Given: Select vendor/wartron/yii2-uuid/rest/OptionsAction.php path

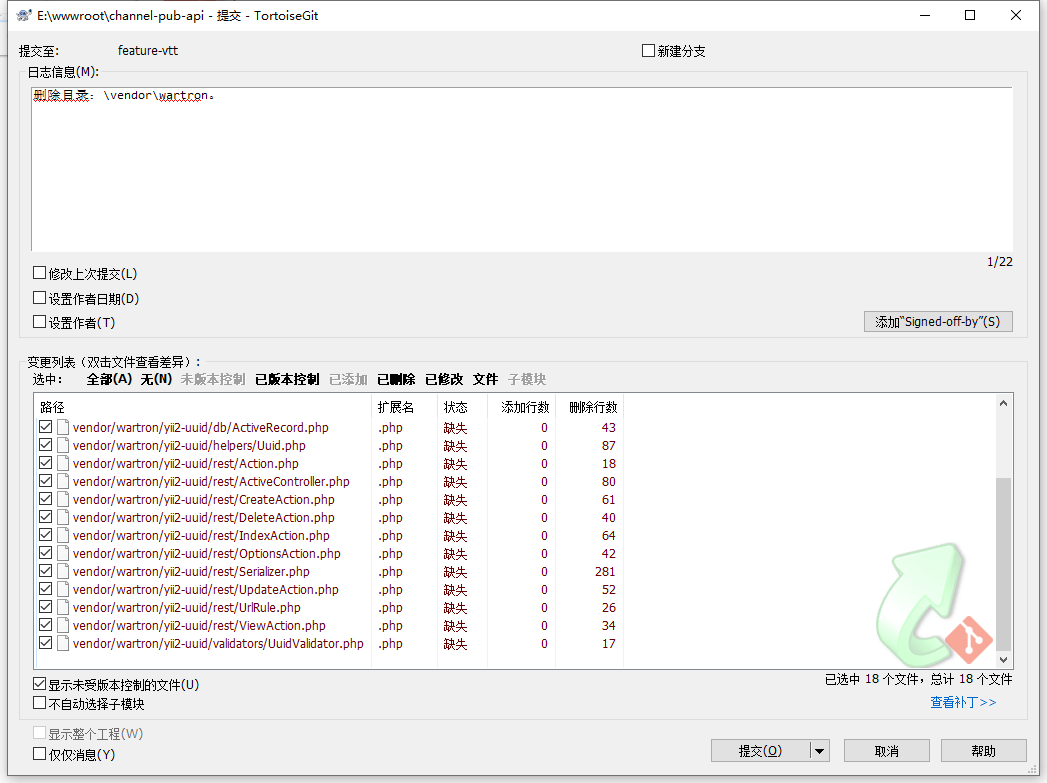Looking at the screenshot, I should coord(206,553).
